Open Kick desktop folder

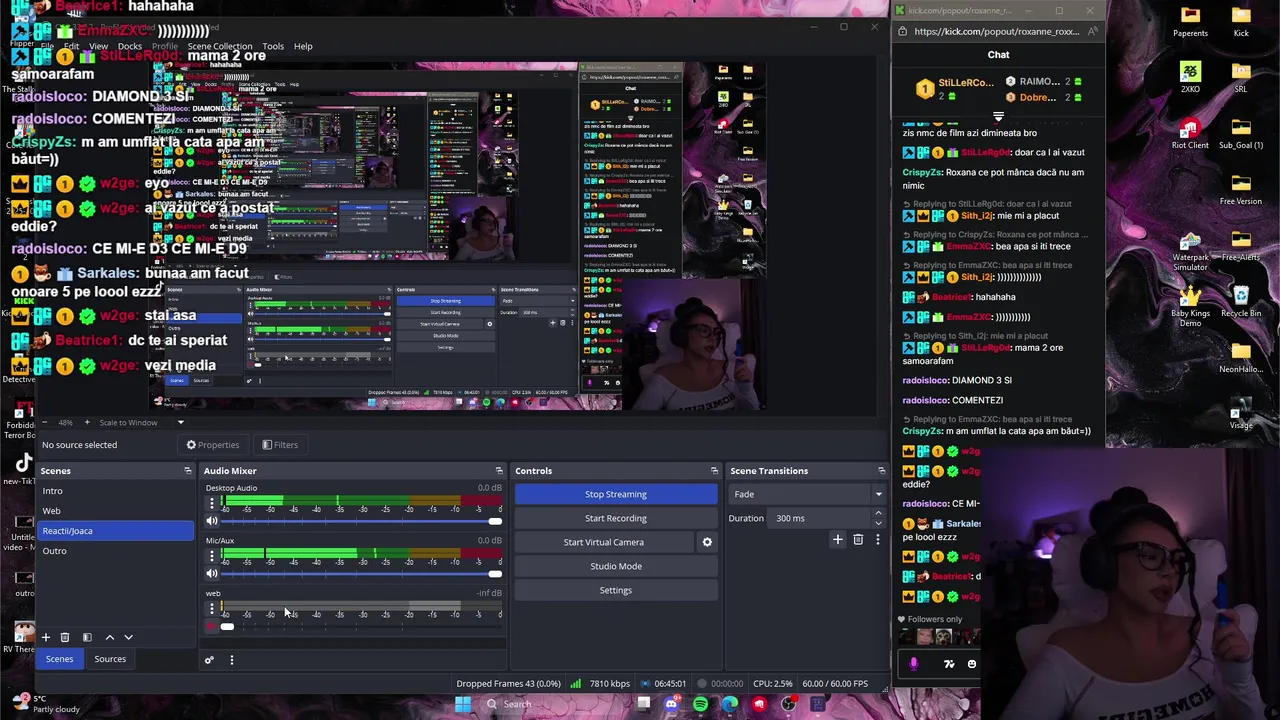click(x=1241, y=21)
